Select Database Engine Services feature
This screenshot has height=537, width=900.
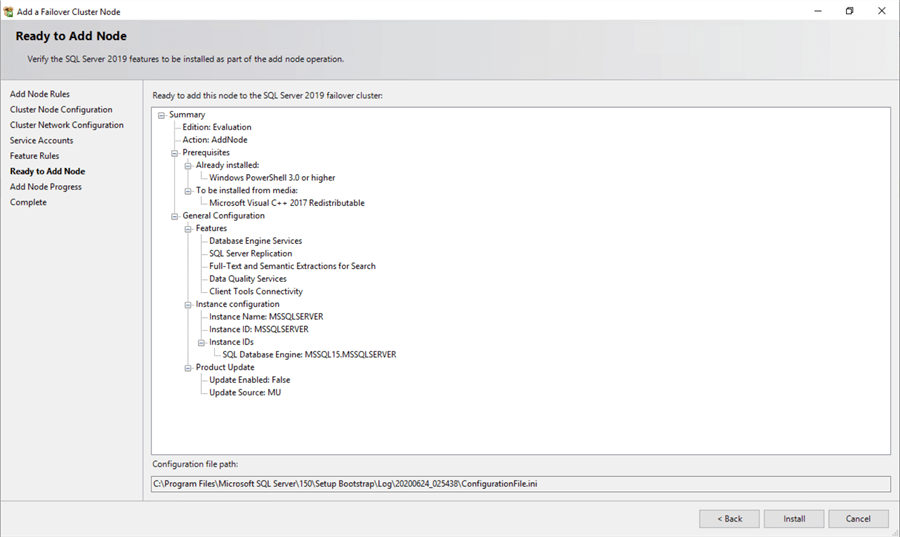point(255,241)
